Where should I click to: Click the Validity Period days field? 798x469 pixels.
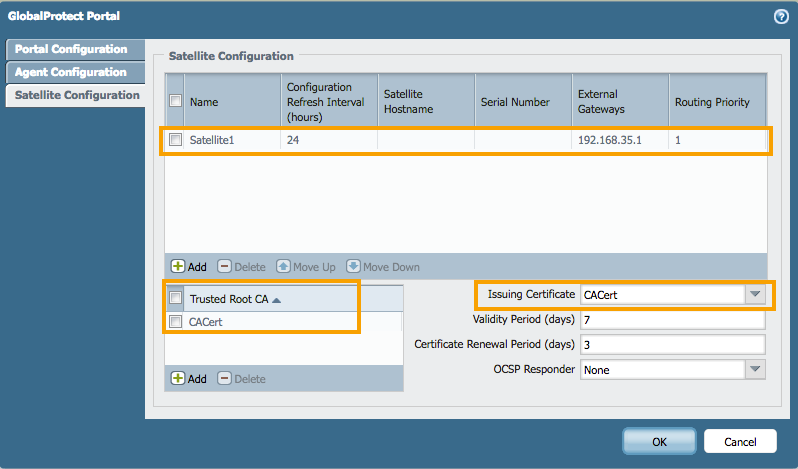point(672,320)
